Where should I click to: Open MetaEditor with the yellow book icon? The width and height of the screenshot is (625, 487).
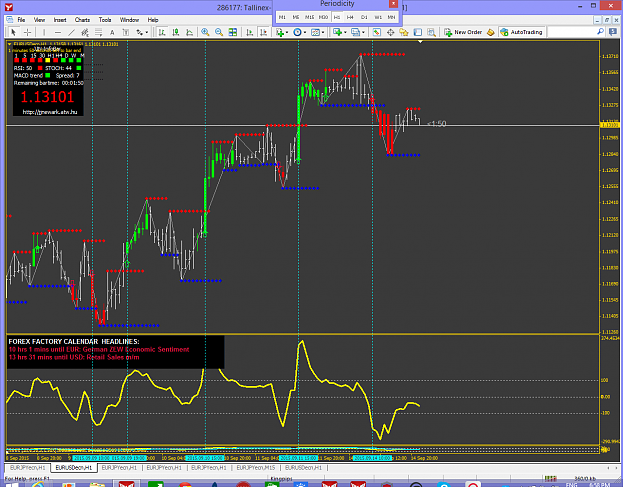point(491,32)
